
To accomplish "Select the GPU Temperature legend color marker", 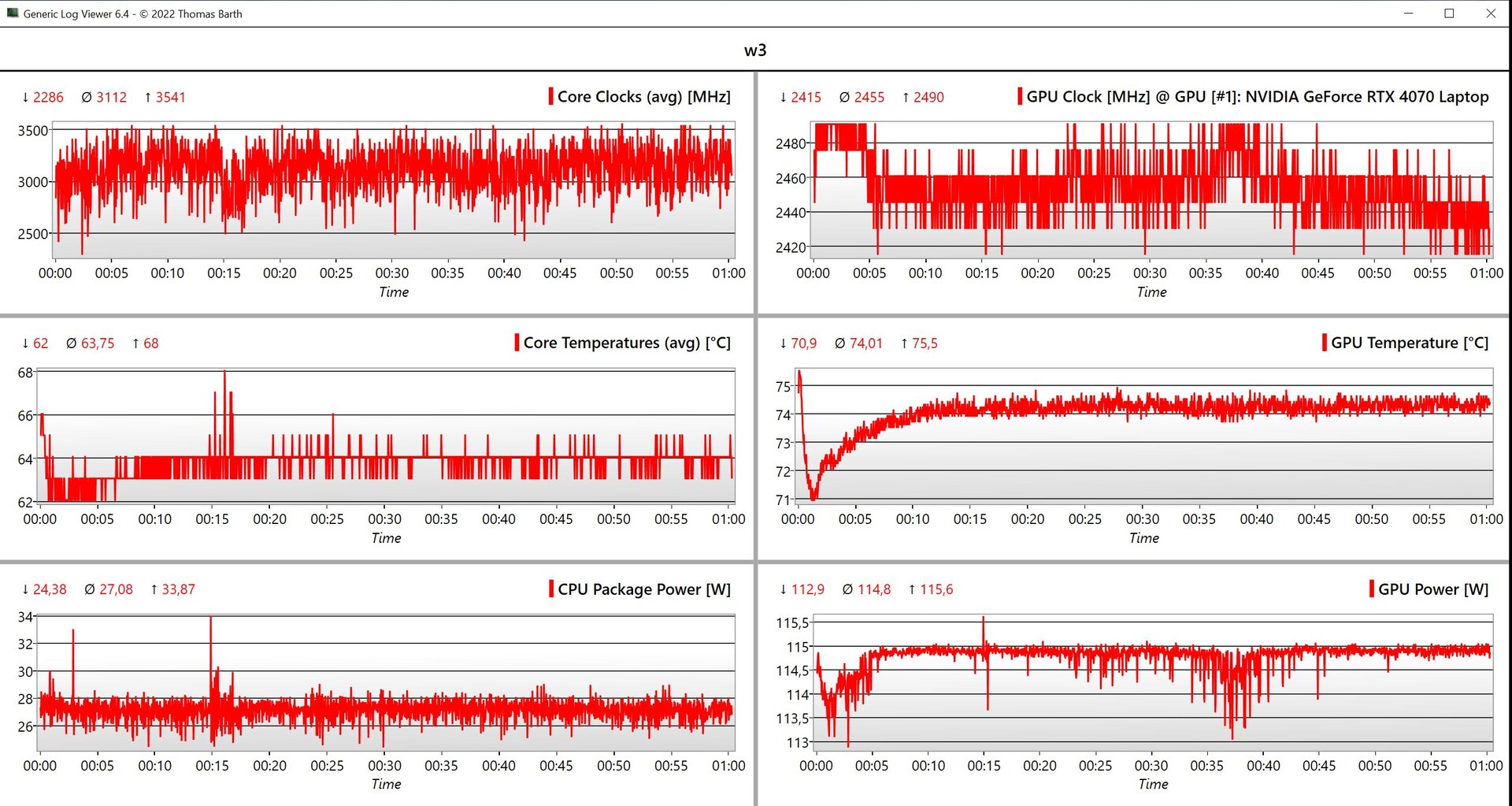I will [1324, 343].
